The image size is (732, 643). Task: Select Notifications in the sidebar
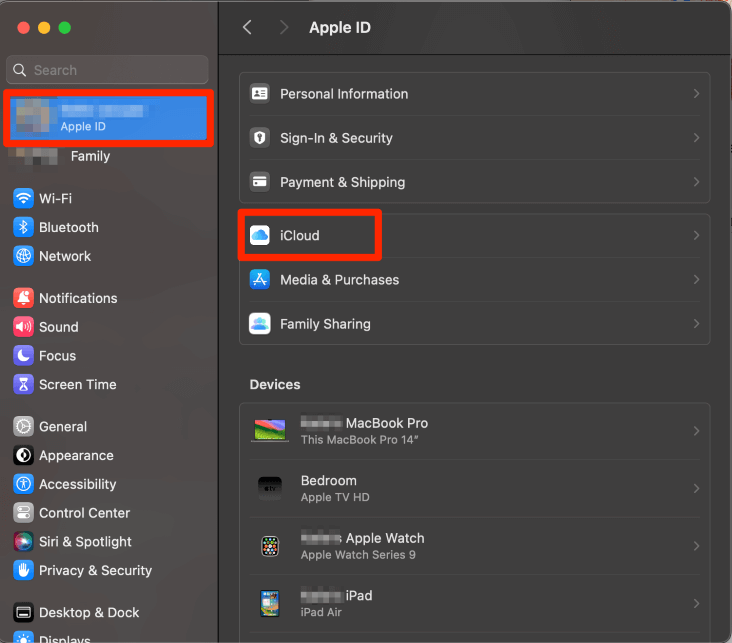[78, 298]
